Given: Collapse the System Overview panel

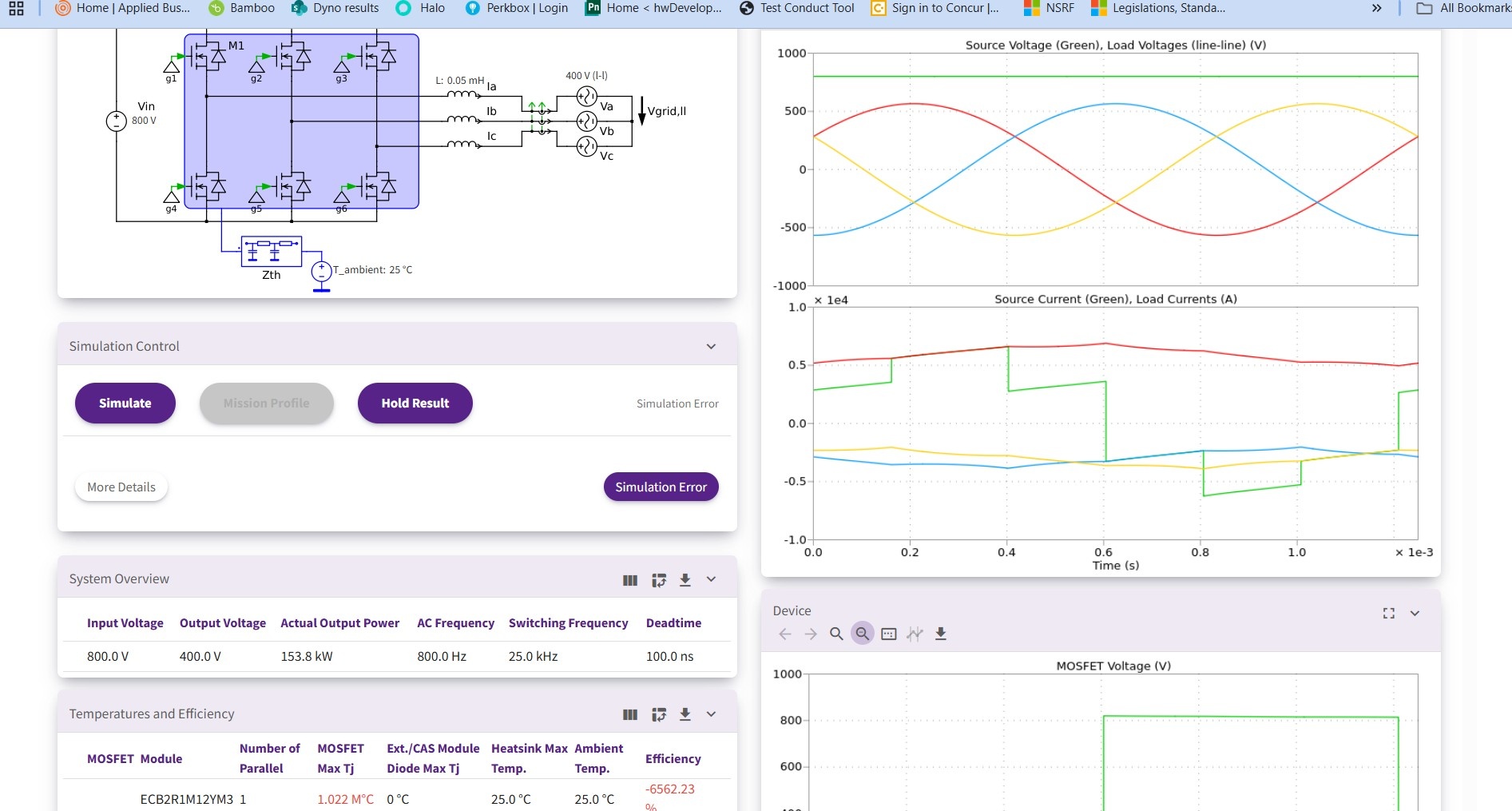Looking at the screenshot, I should tap(711, 579).
